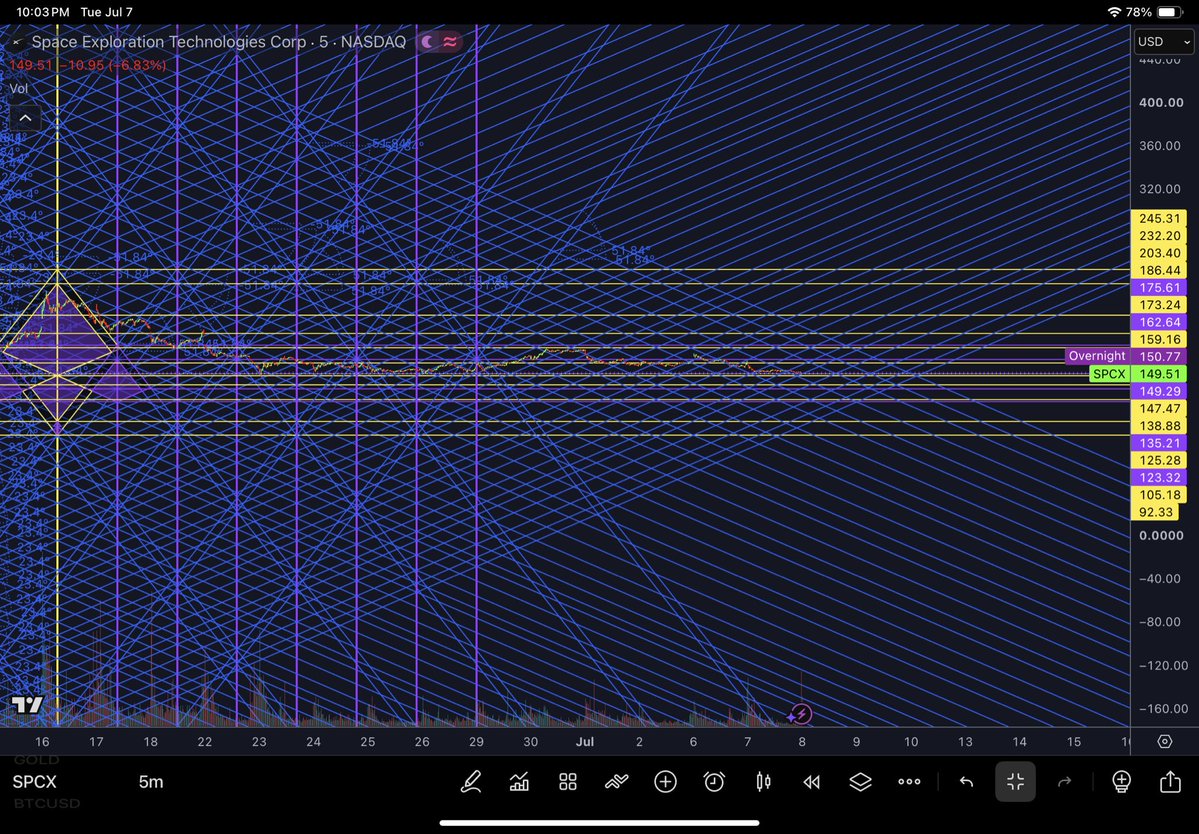
Task: Tap the 0.0000 price scale value
Action: click(x=1161, y=535)
